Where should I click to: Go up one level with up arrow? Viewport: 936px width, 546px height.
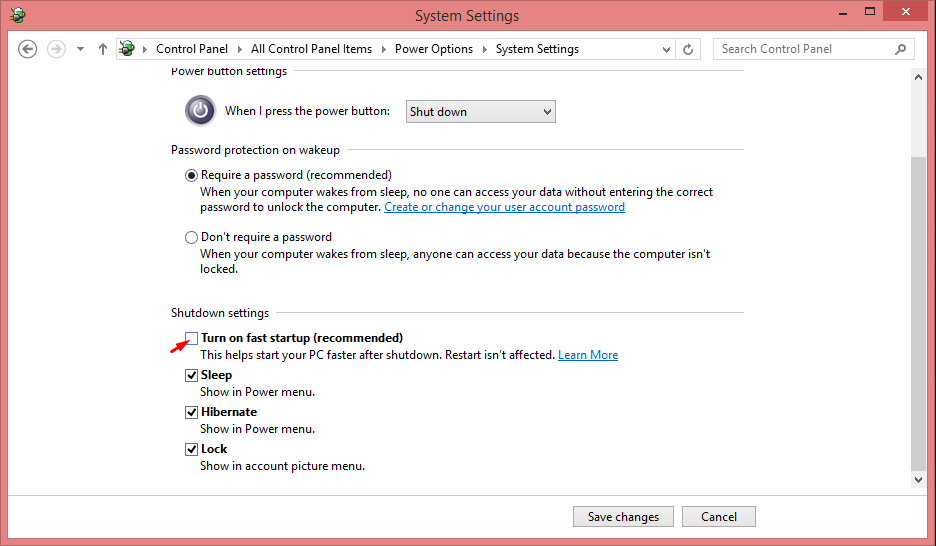coord(103,49)
